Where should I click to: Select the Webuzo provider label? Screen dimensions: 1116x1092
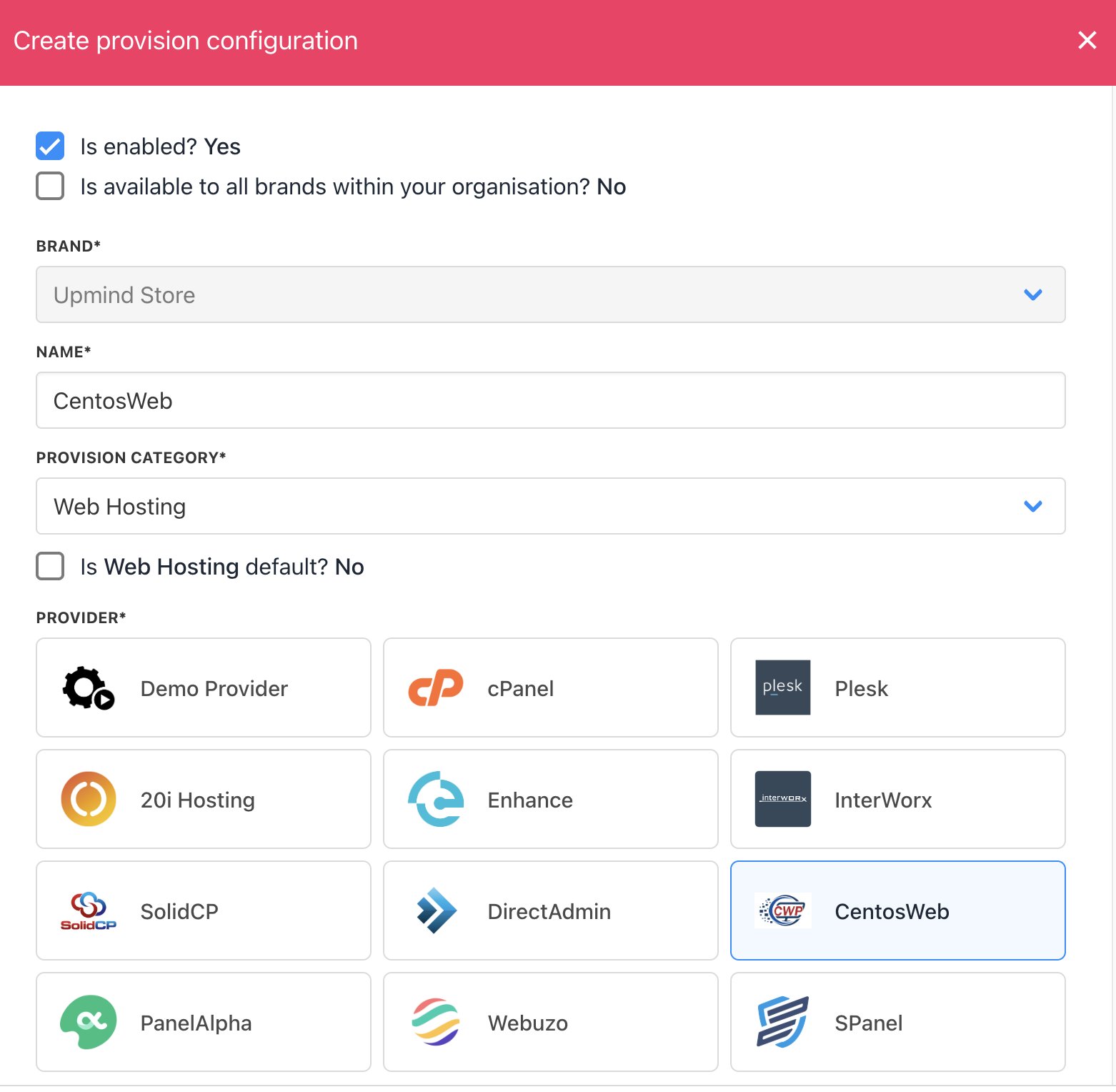[528, 1023]
